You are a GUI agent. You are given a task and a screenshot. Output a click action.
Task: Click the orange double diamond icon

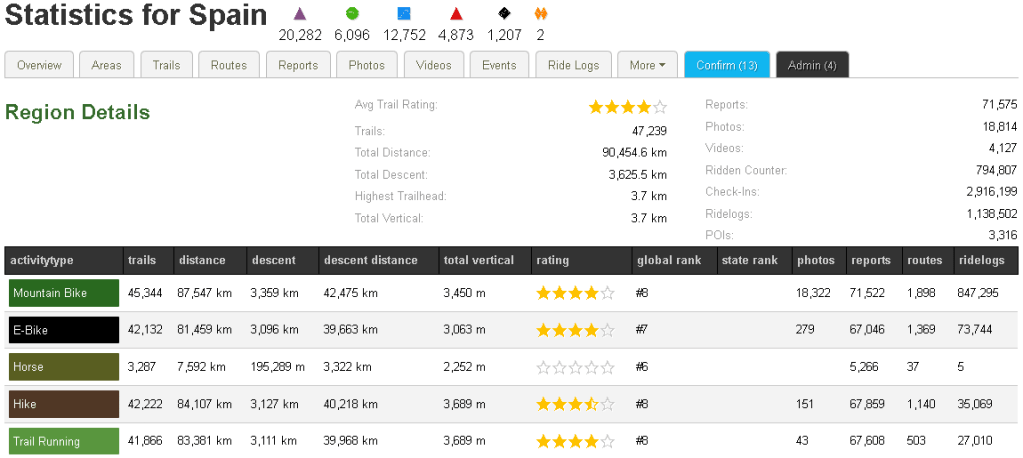pos(540,14)
